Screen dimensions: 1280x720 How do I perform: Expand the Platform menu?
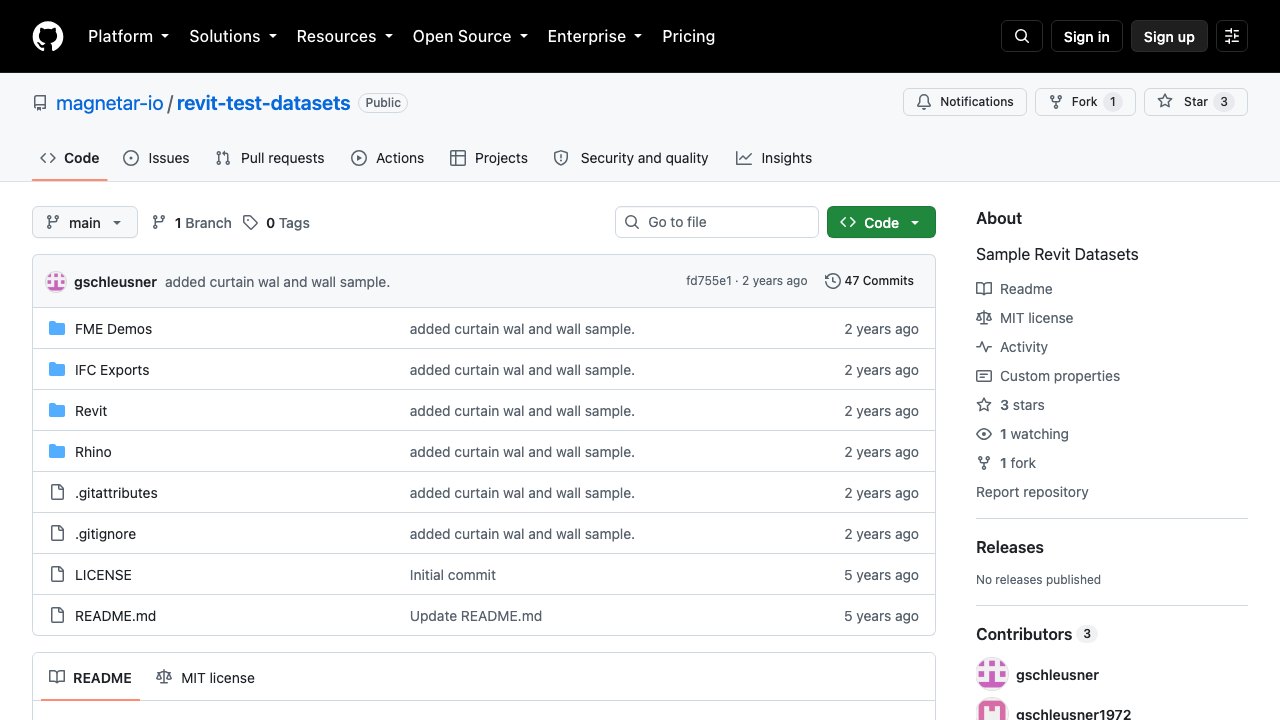(129, 36)
